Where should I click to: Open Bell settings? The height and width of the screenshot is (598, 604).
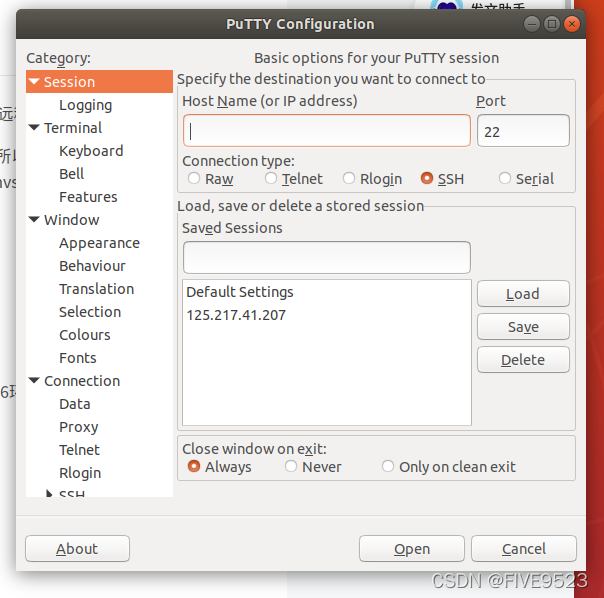point(71,174)
